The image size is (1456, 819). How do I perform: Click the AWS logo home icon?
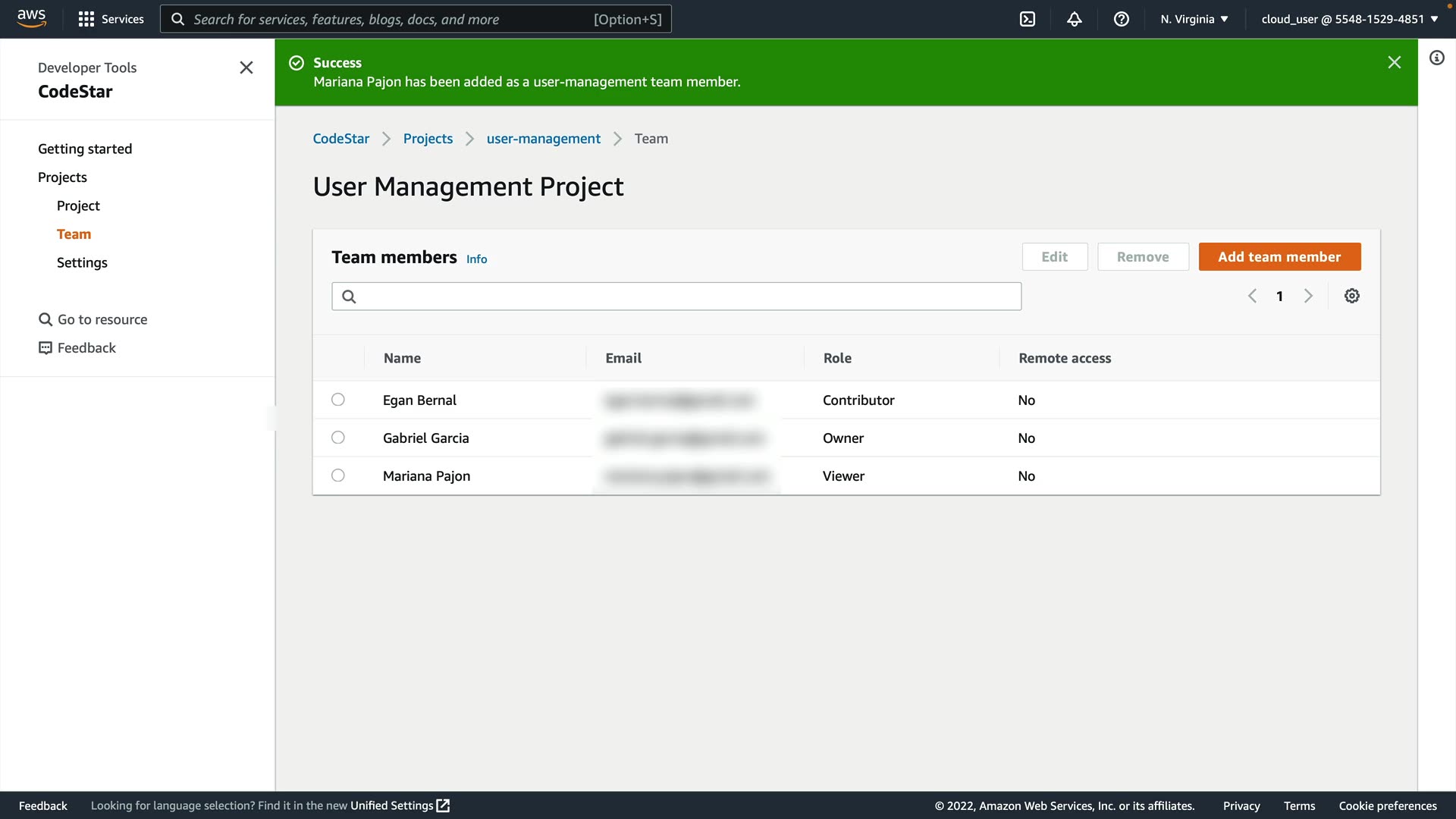pos(32,18)
